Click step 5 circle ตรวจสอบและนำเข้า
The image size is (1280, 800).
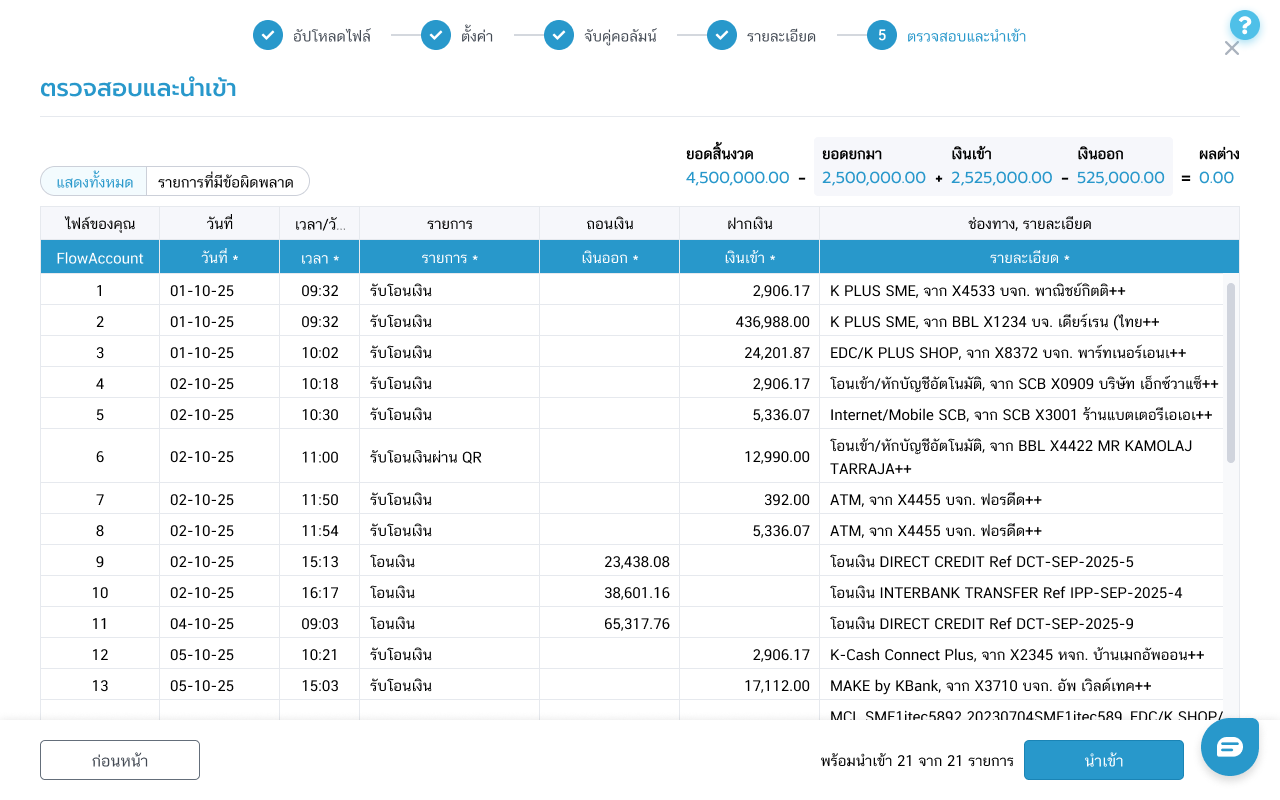[882, 36]
